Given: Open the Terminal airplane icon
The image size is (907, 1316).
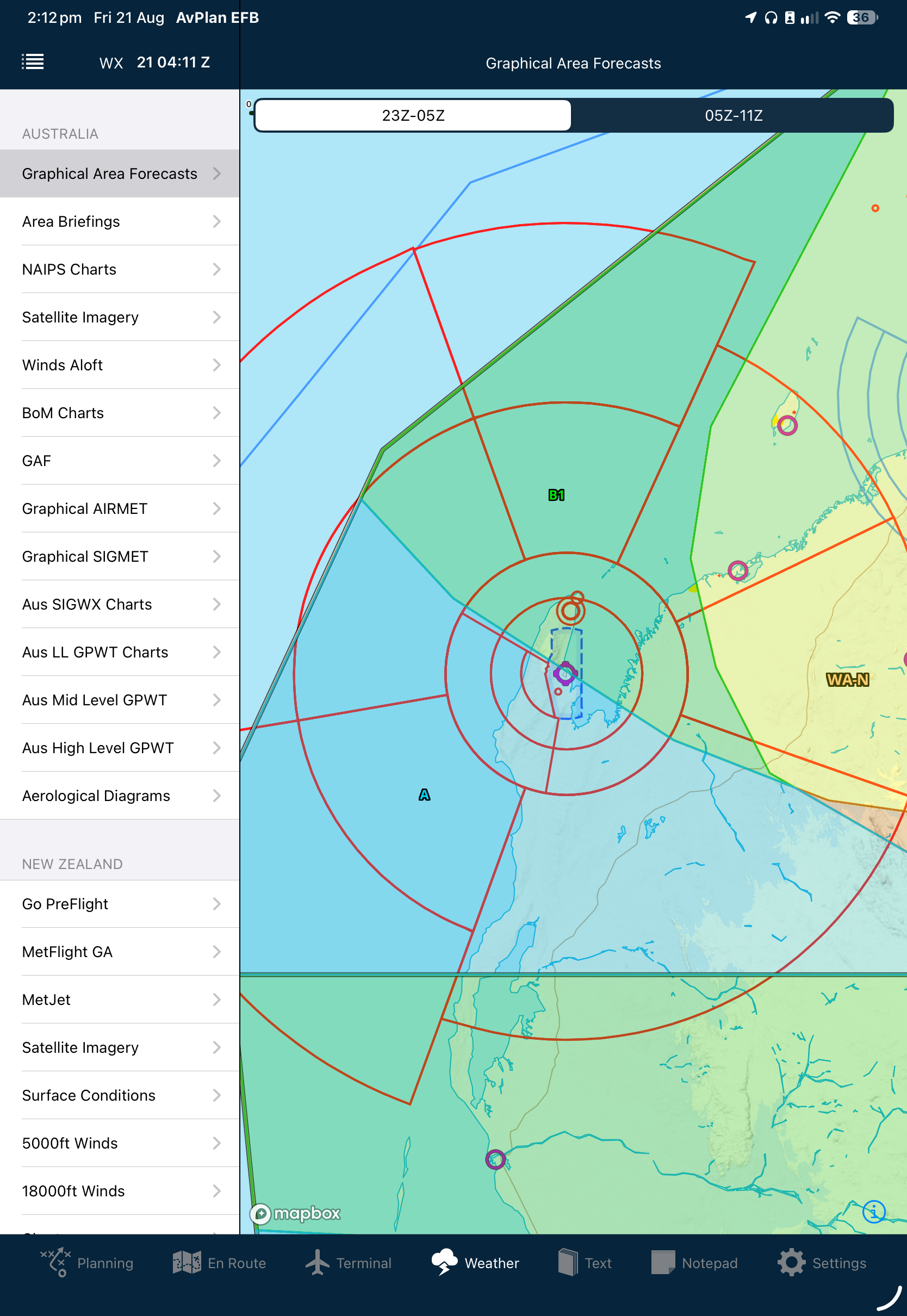Looking at the screenshot, I should tap(318, 1262).
